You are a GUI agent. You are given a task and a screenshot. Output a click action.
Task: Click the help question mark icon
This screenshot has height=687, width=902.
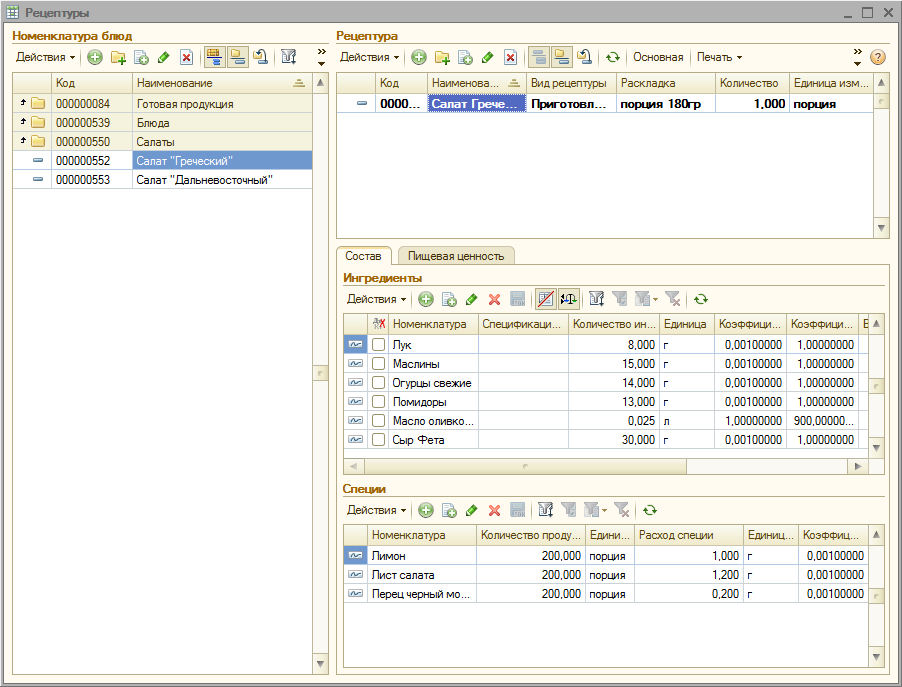click(x=878, y=58)
